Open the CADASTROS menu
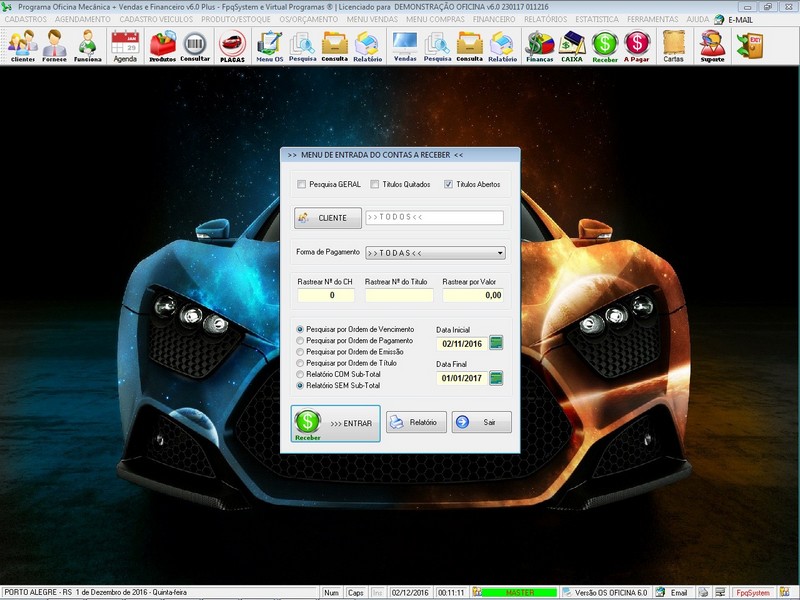Image resolution: width=800 pixels, height=600 pixels. point(26,19)
